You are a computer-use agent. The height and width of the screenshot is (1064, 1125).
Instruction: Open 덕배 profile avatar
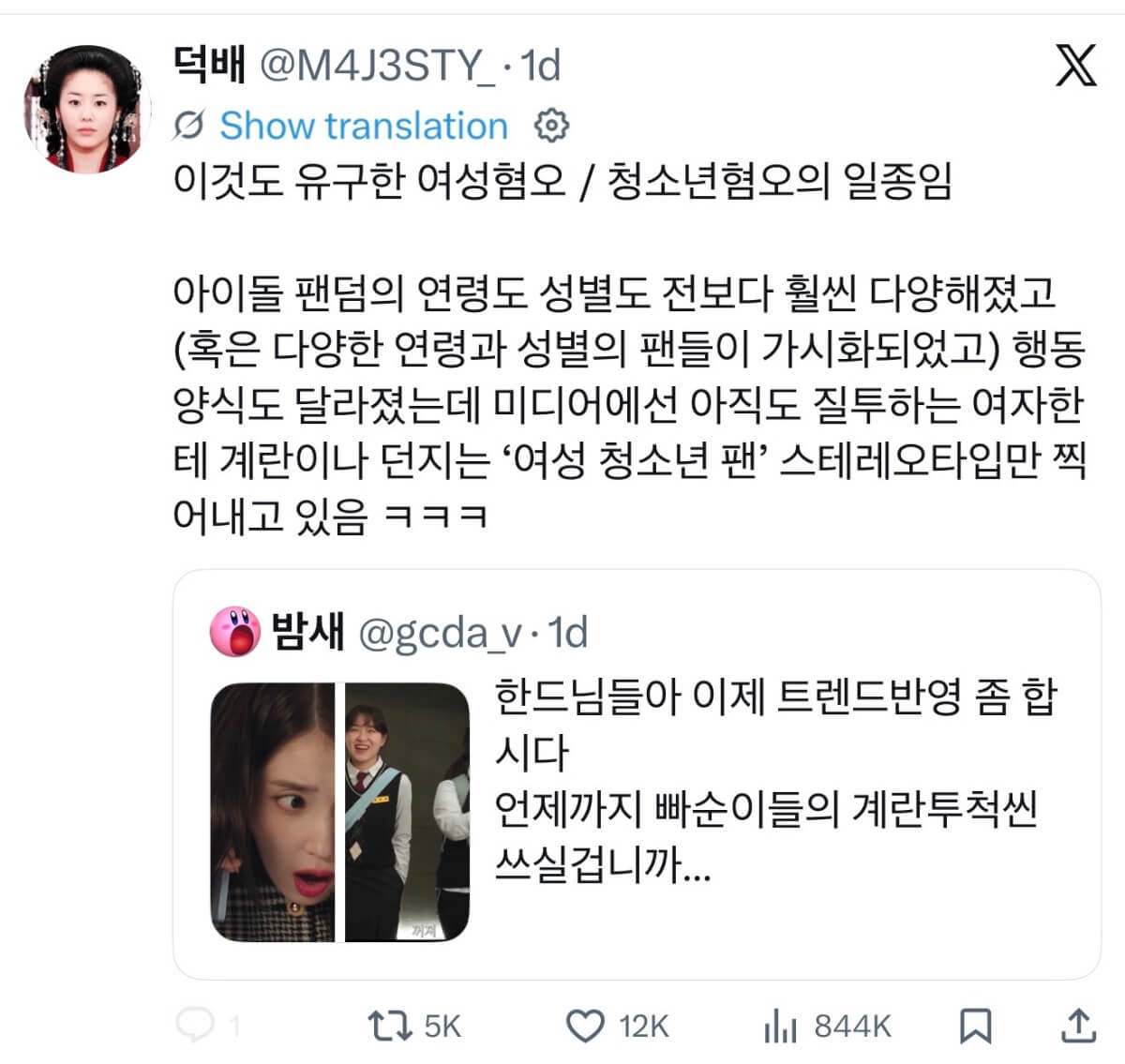pyautogui.click(x=87, y=108)
